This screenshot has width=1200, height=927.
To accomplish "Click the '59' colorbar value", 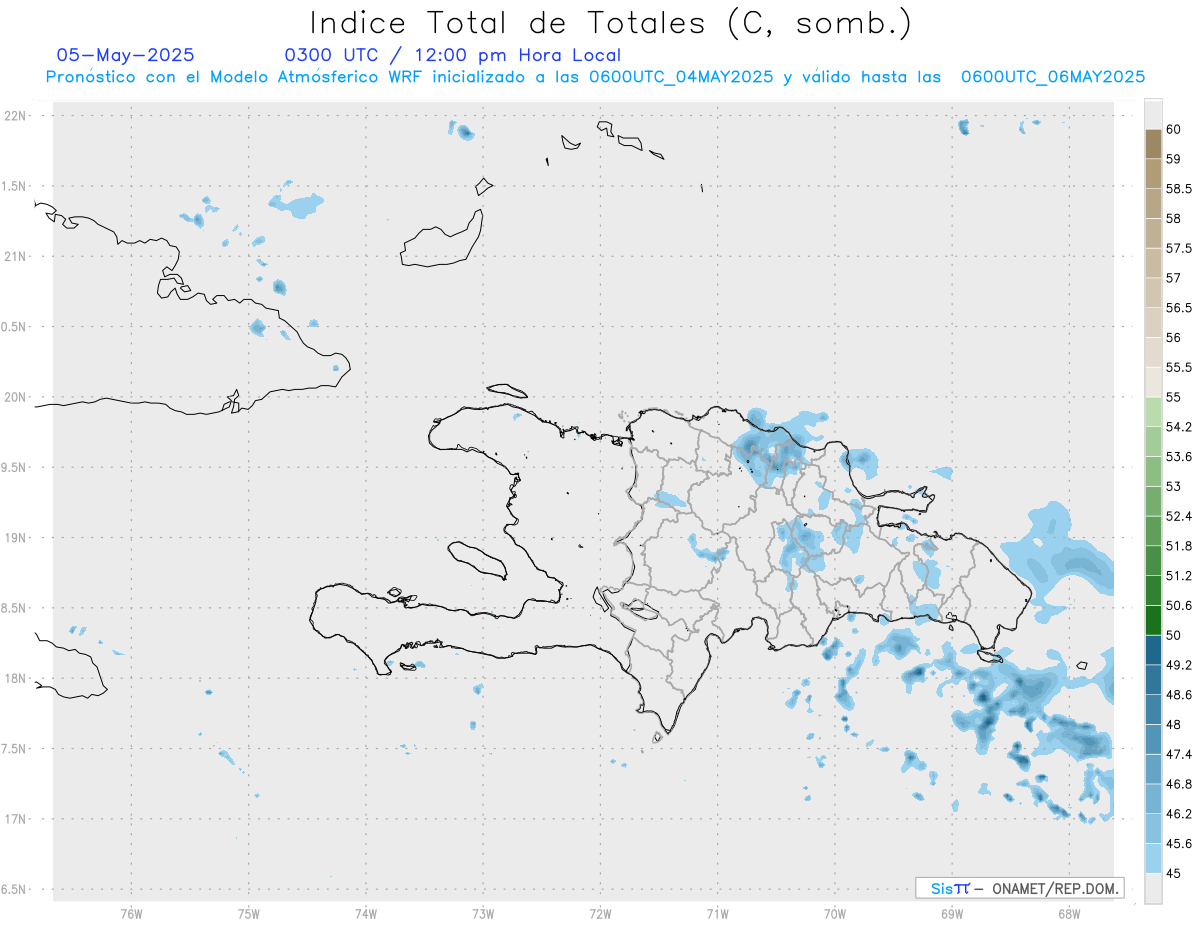I will coord(1174,159).
